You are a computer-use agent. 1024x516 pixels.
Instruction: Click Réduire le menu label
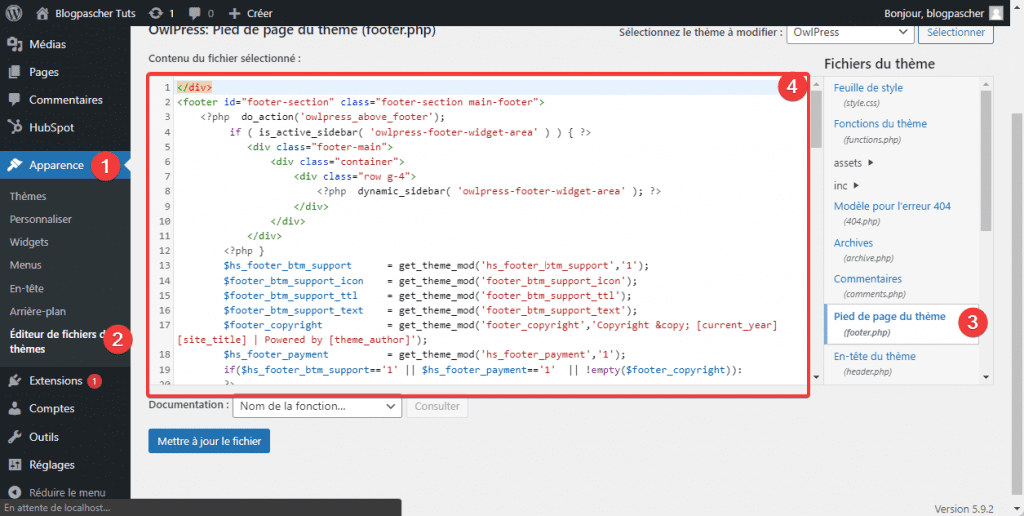[x=67, y=492]
